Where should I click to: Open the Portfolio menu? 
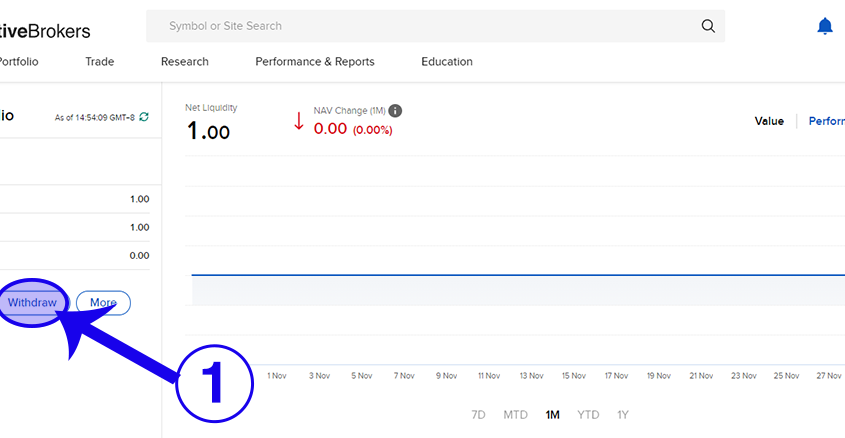pos(18,62)
